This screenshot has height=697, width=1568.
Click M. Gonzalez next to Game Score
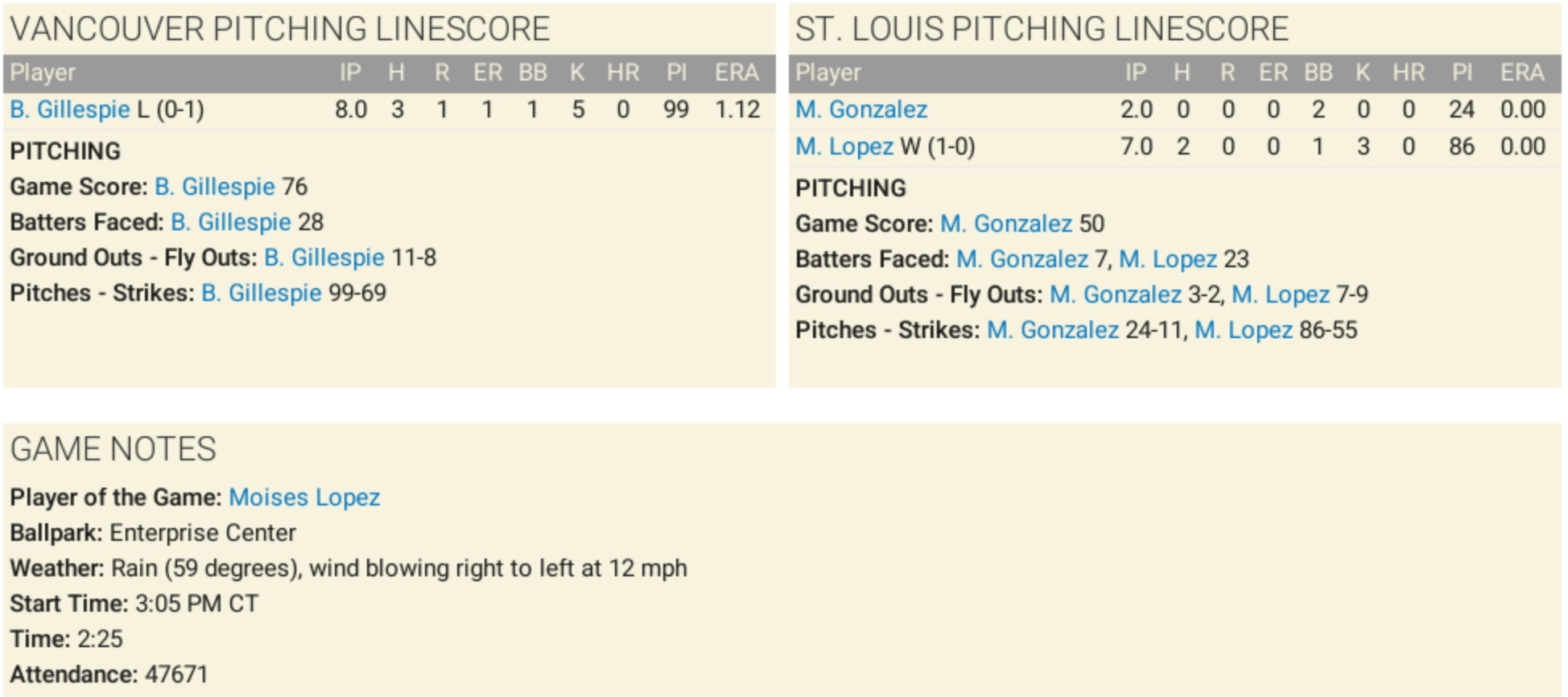point(1005,224)
